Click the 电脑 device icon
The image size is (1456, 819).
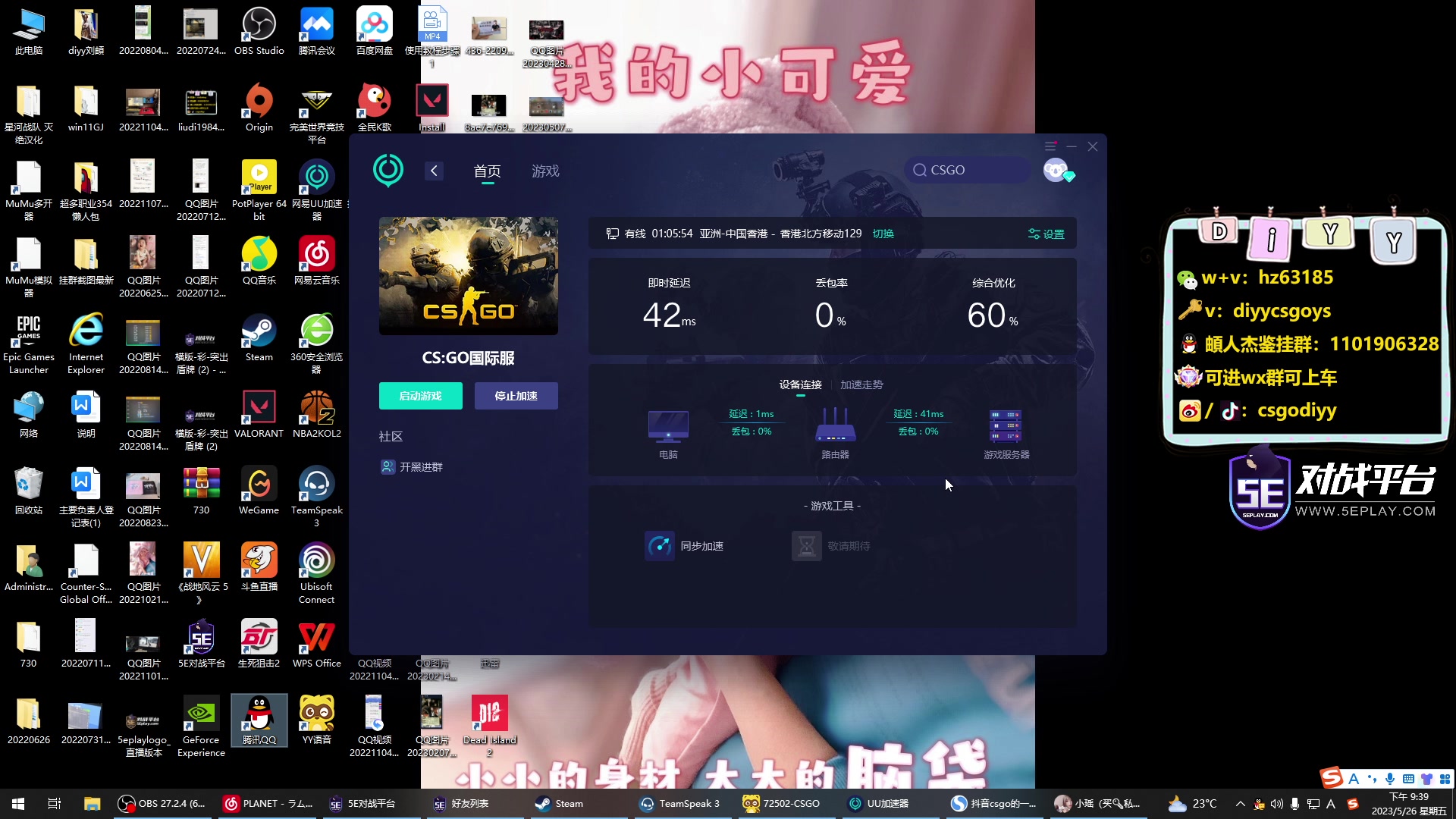pos(668,426)
